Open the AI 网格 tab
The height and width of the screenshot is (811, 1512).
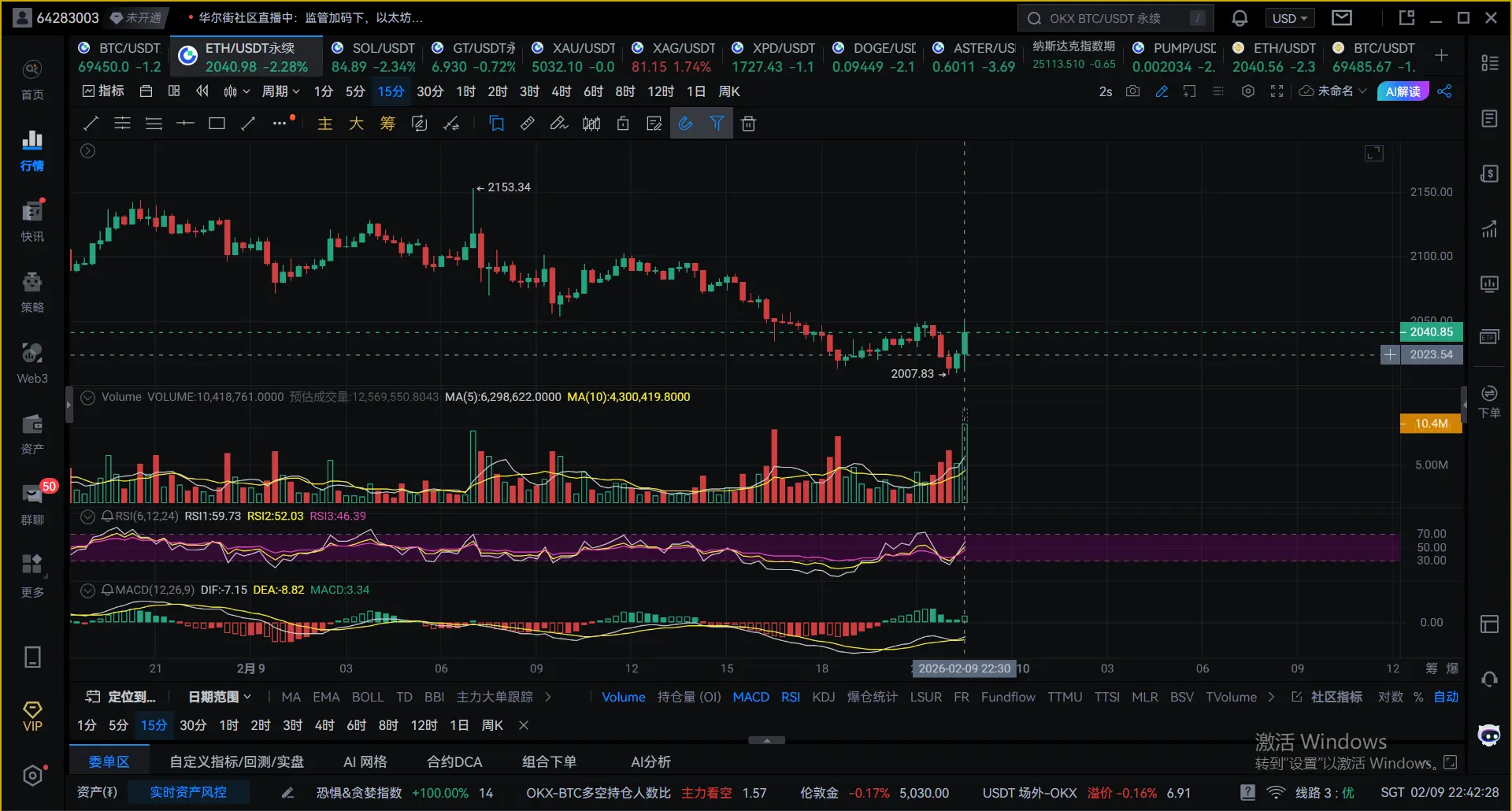point(365,761)
